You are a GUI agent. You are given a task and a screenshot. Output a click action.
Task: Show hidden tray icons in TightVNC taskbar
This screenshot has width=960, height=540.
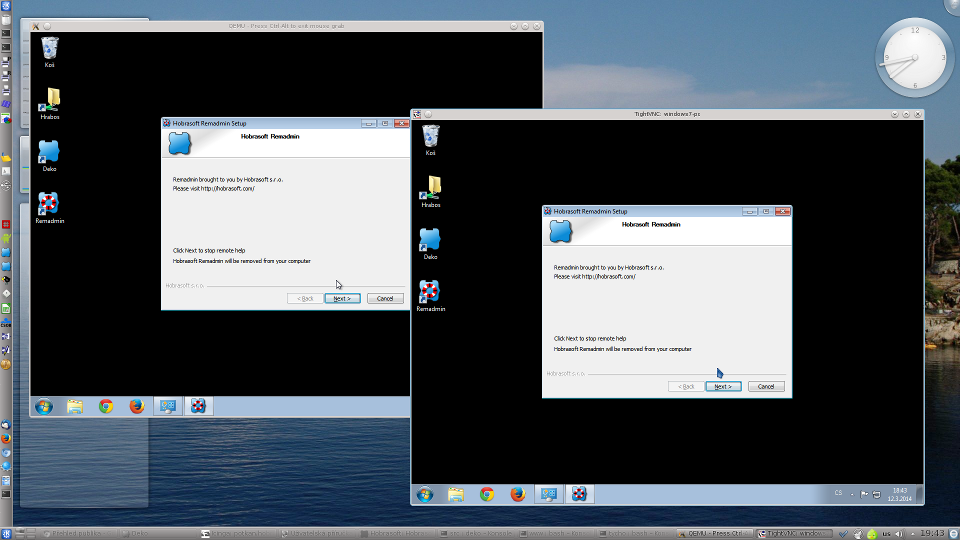(x=852, y=494)
